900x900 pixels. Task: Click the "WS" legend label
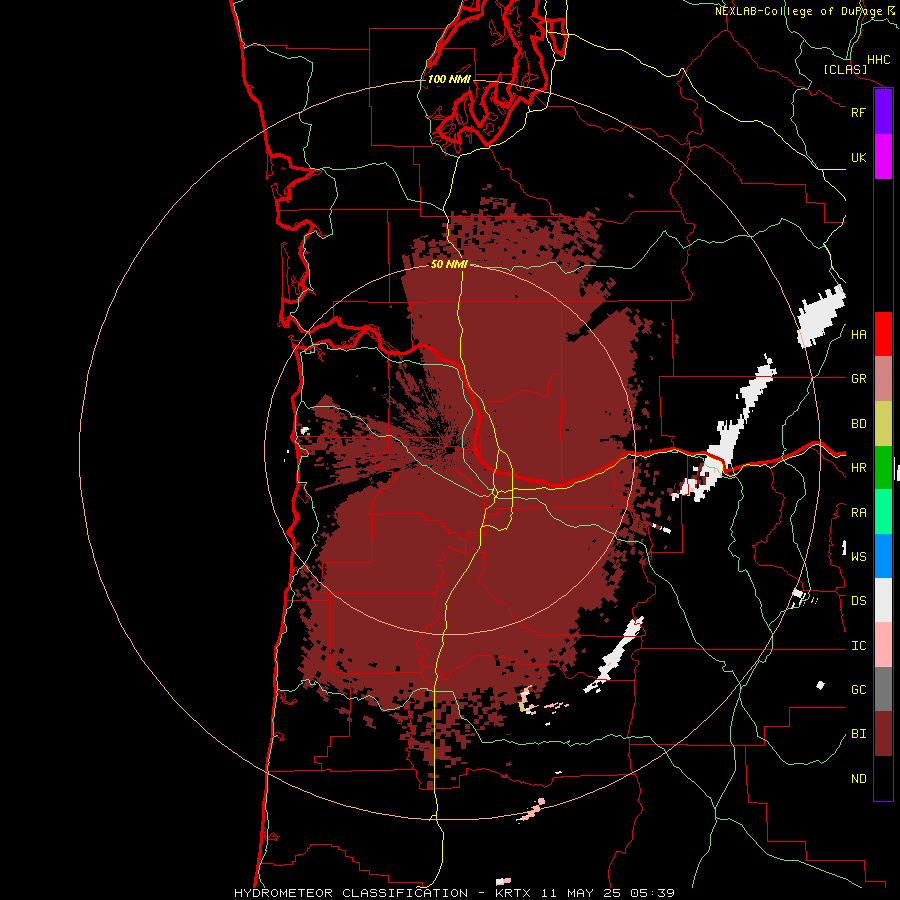[x=858, y=557]
